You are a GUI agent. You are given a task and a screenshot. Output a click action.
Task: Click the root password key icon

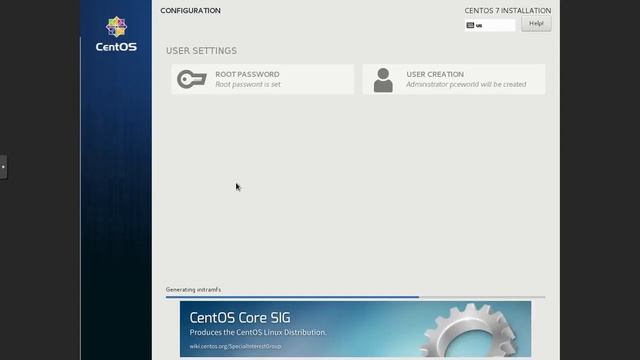point(191,79)
